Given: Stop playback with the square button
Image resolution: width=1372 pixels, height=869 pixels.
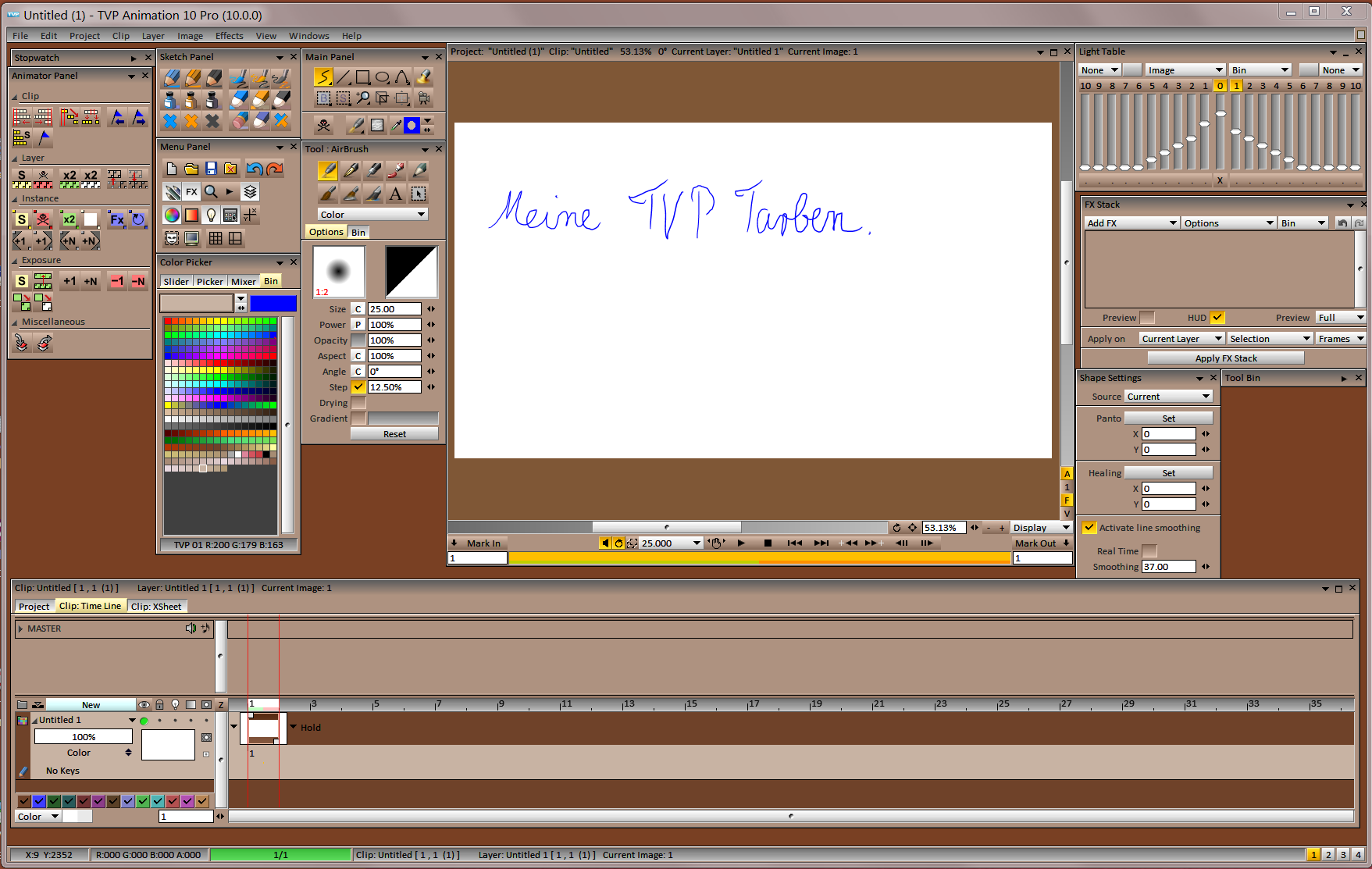Looking at the screenshot, I should (768, 543).
